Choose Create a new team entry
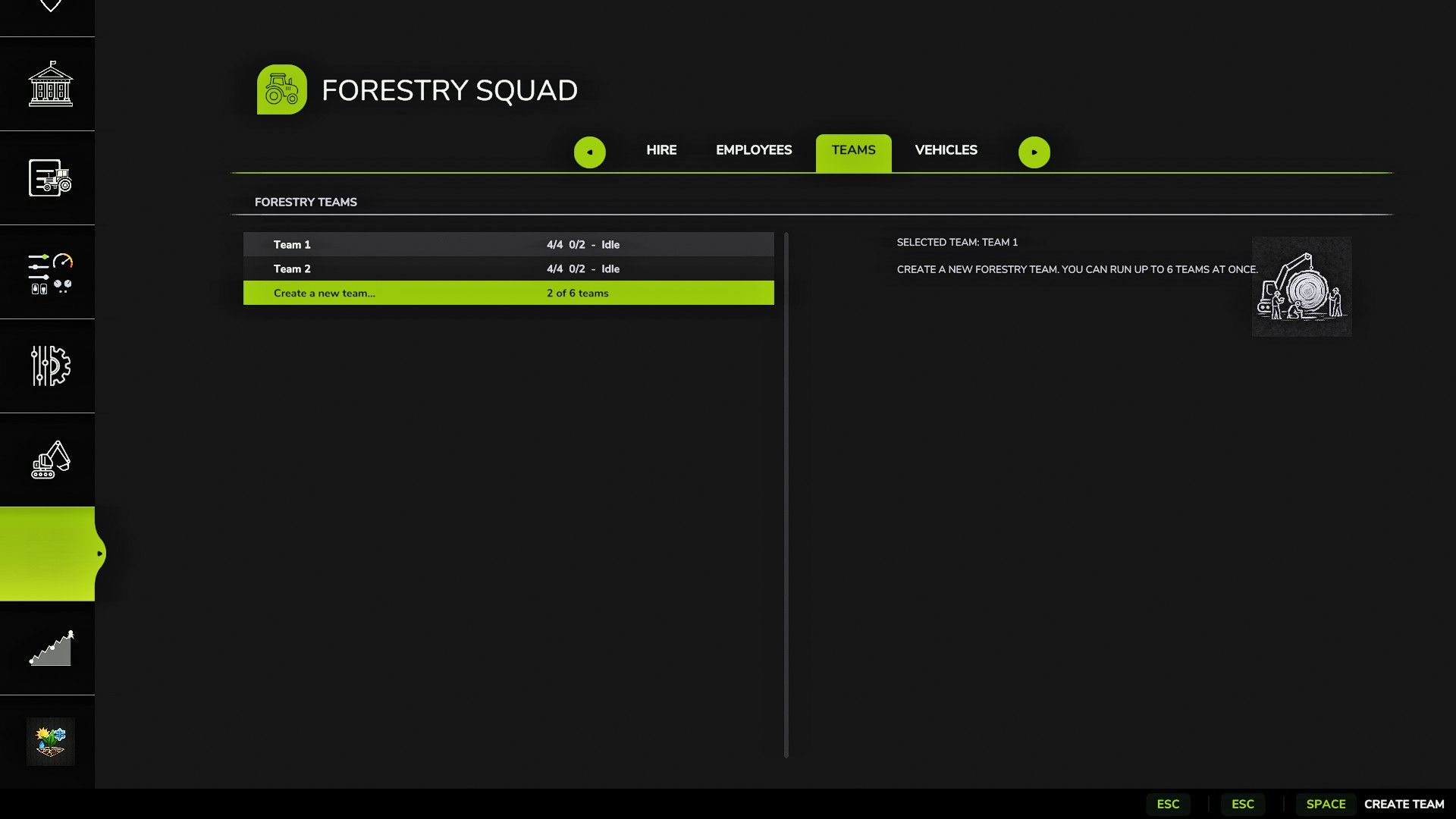This screenshot has width=1456, height=819. coord(509,293)
